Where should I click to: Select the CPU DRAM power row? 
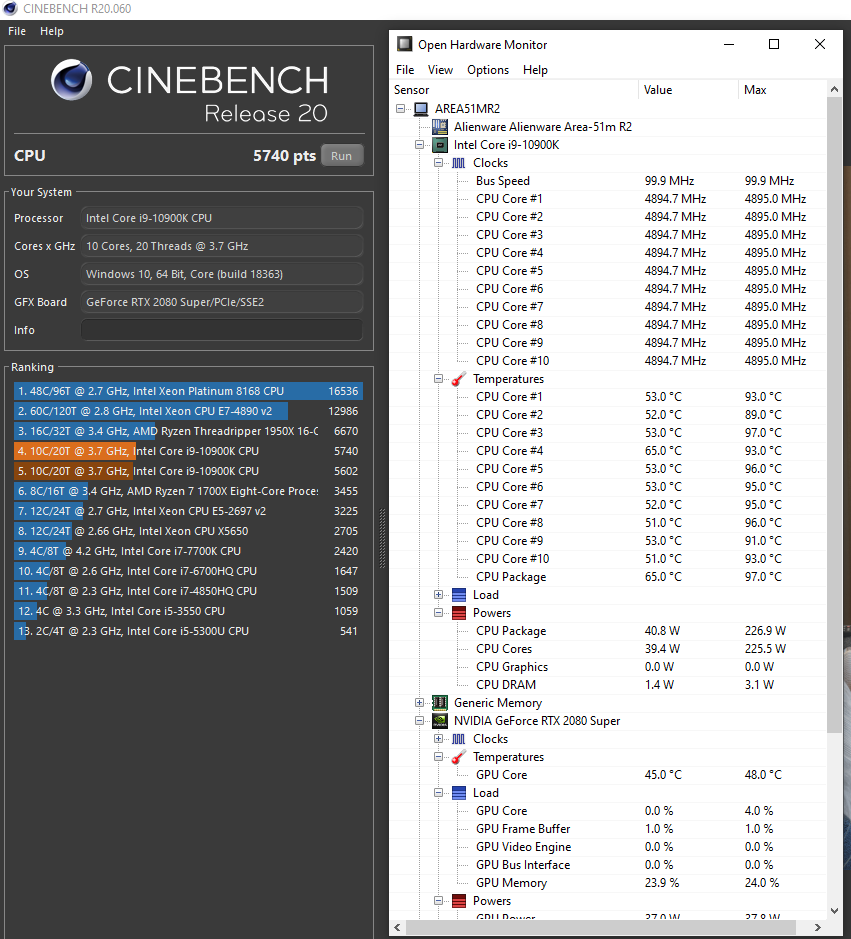(608, 684)
